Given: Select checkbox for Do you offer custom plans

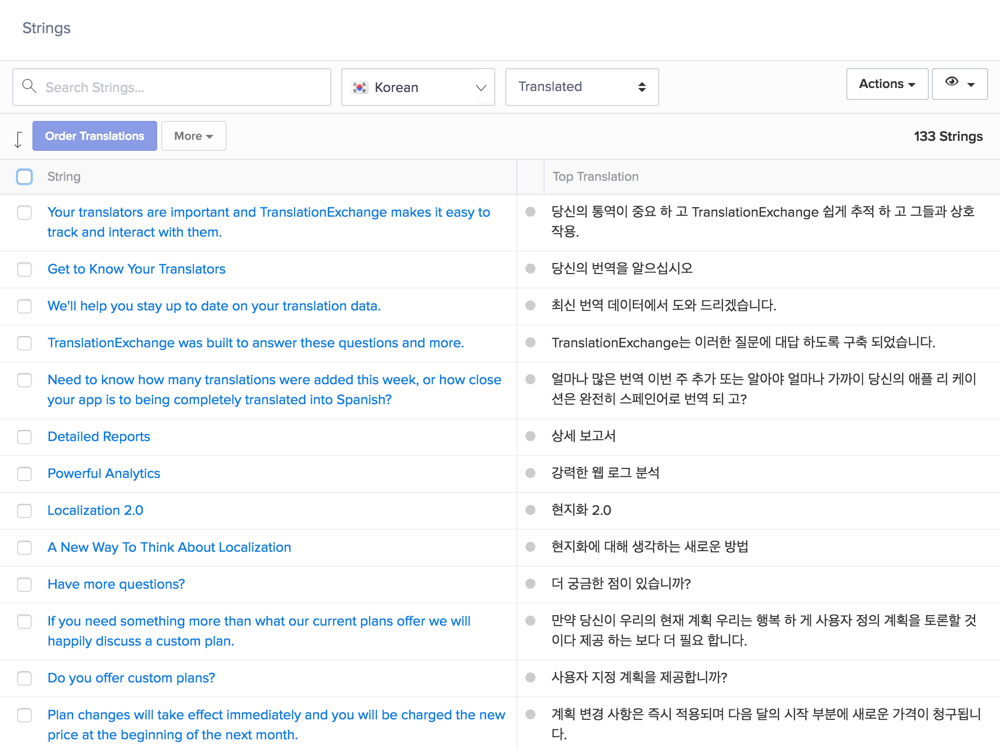Looking at the screenshot, I should click(24, 678).
